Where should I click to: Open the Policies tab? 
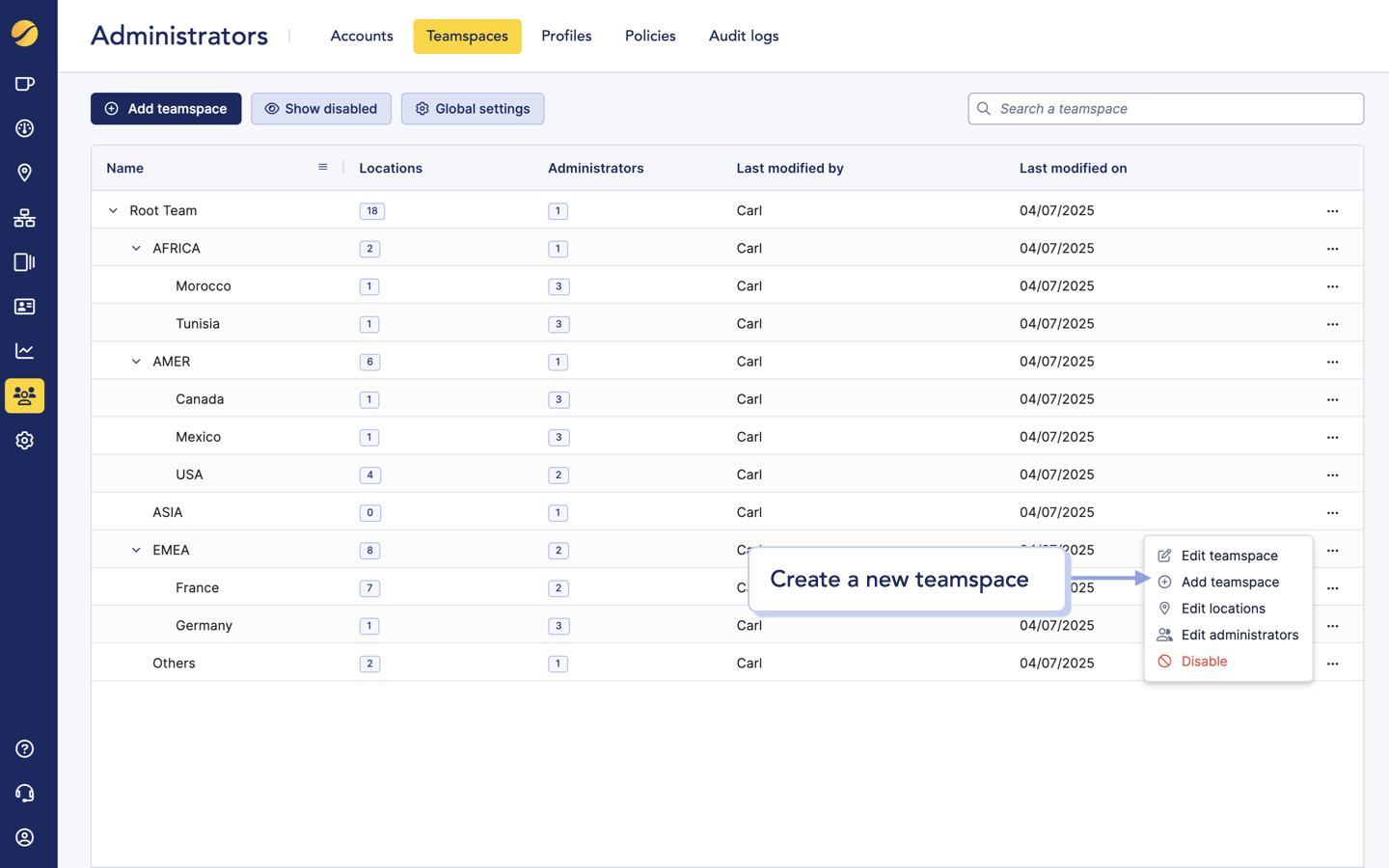coord(650,37)
